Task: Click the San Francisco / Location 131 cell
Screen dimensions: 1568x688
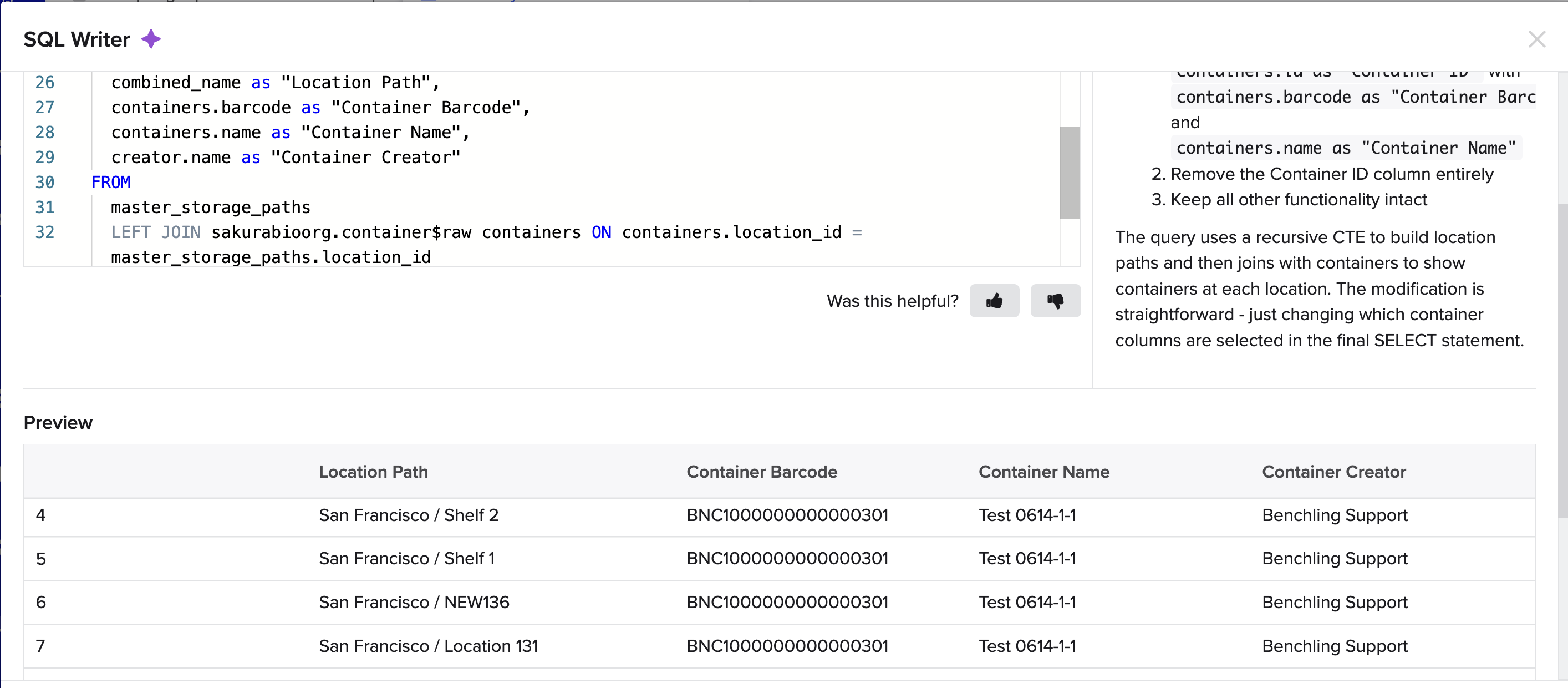Action: [x=428, y=646]
